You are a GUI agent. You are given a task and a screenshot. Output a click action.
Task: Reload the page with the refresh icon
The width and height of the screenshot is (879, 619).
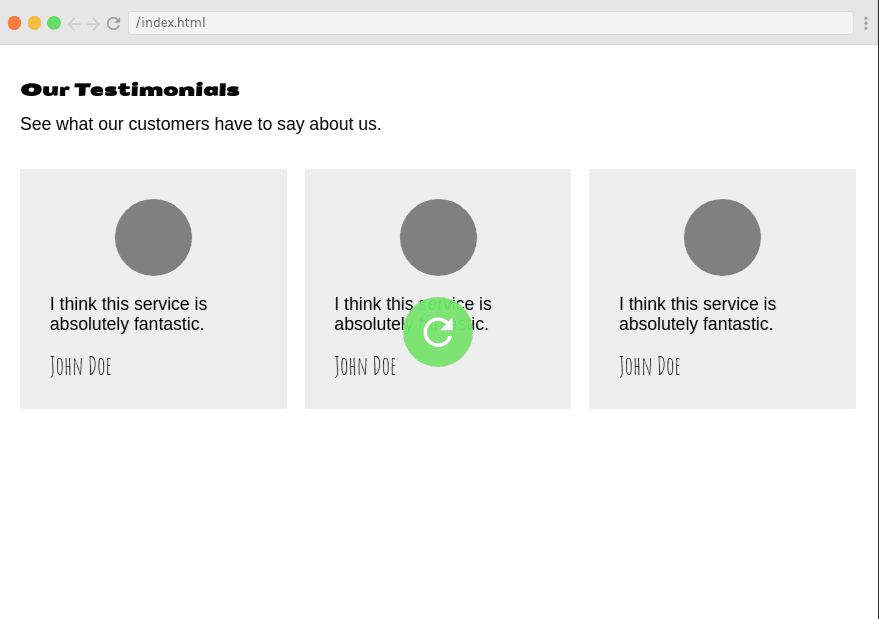pos(114,23)
